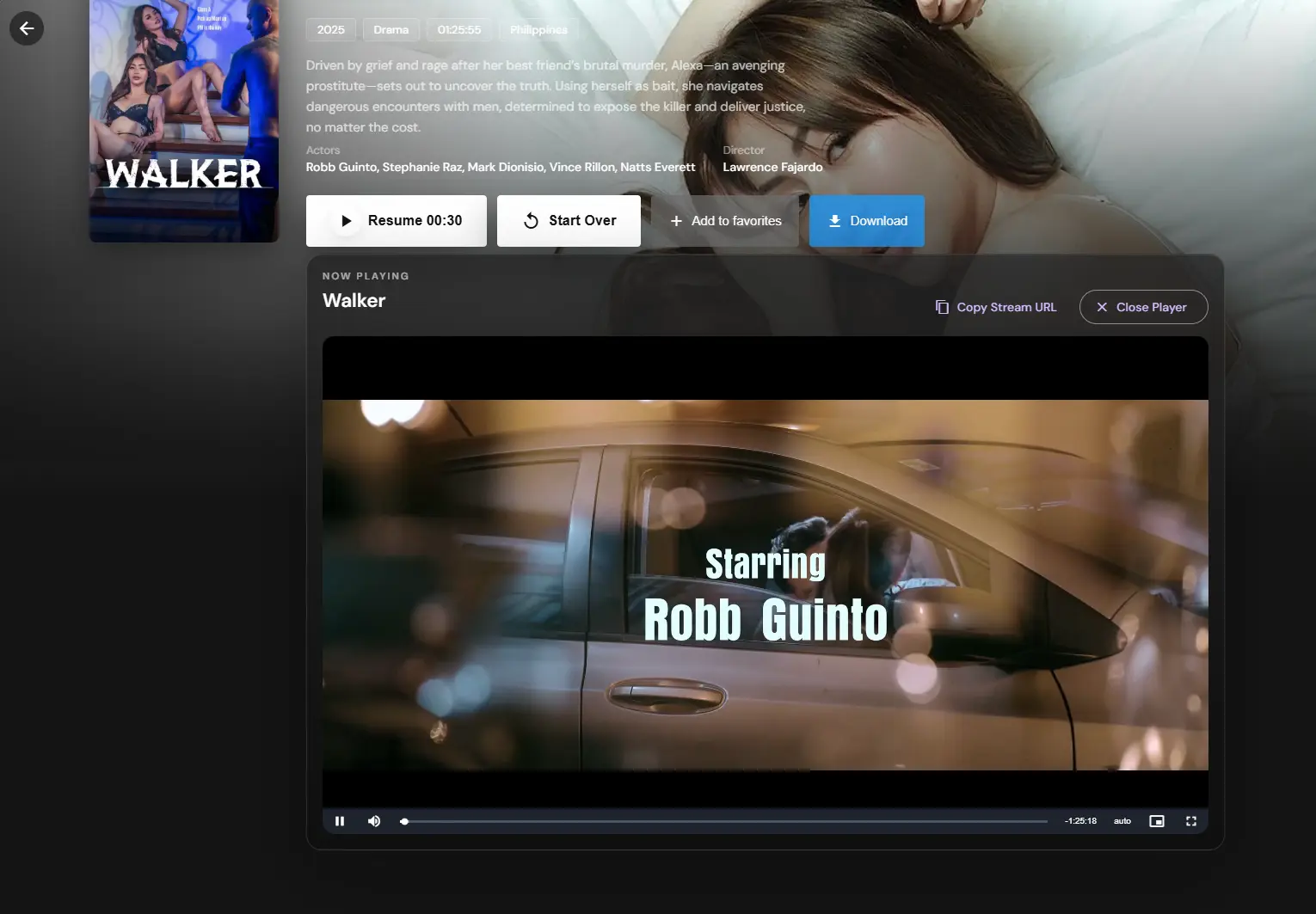Click the Walker movie poster
This screenshot has width=1316, height=914.
pyautogui.click(x=184, y=120)
